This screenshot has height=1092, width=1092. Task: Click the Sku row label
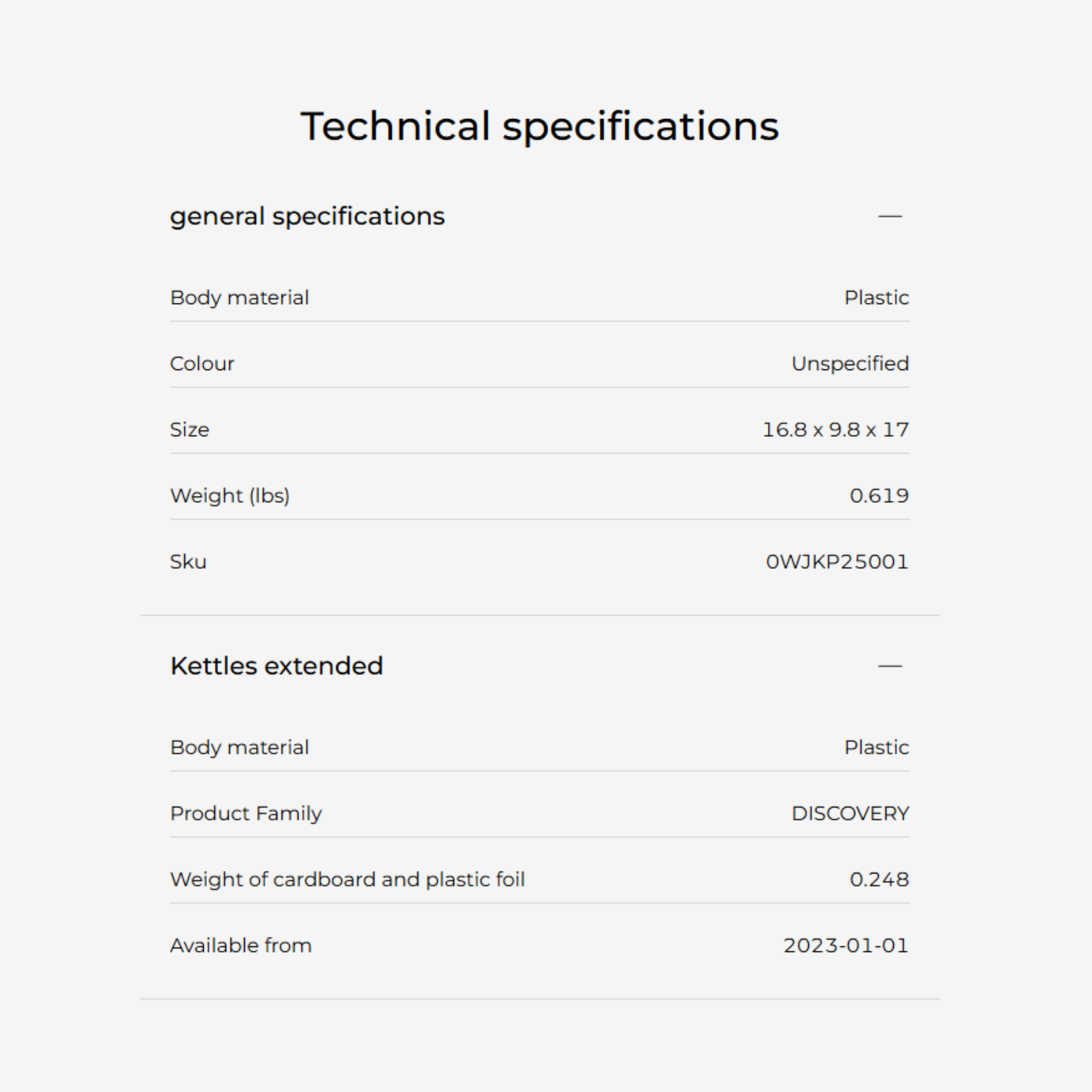pos(188,562)
